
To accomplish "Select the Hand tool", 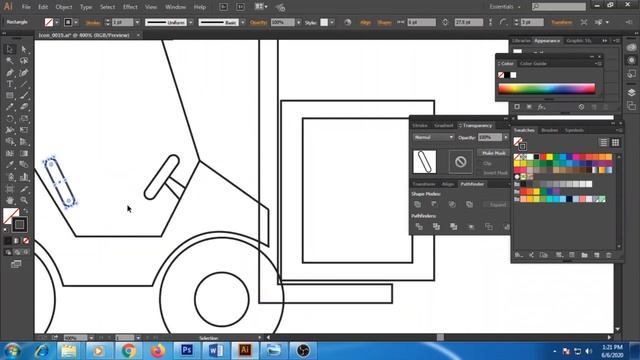I will [x=10, y=200].
